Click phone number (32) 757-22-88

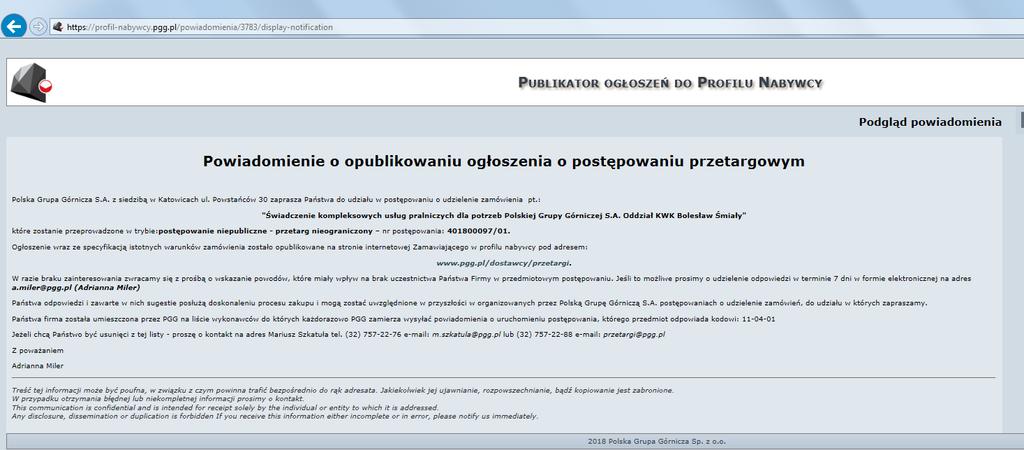click(x=544, y=334)
